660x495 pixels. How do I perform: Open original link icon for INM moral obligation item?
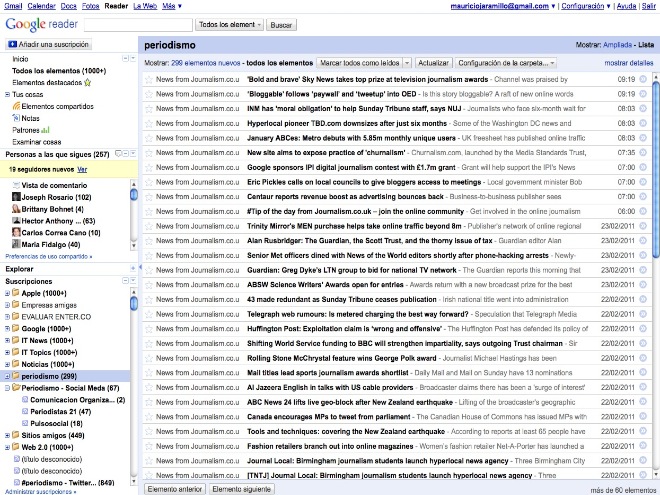point(643,109)
